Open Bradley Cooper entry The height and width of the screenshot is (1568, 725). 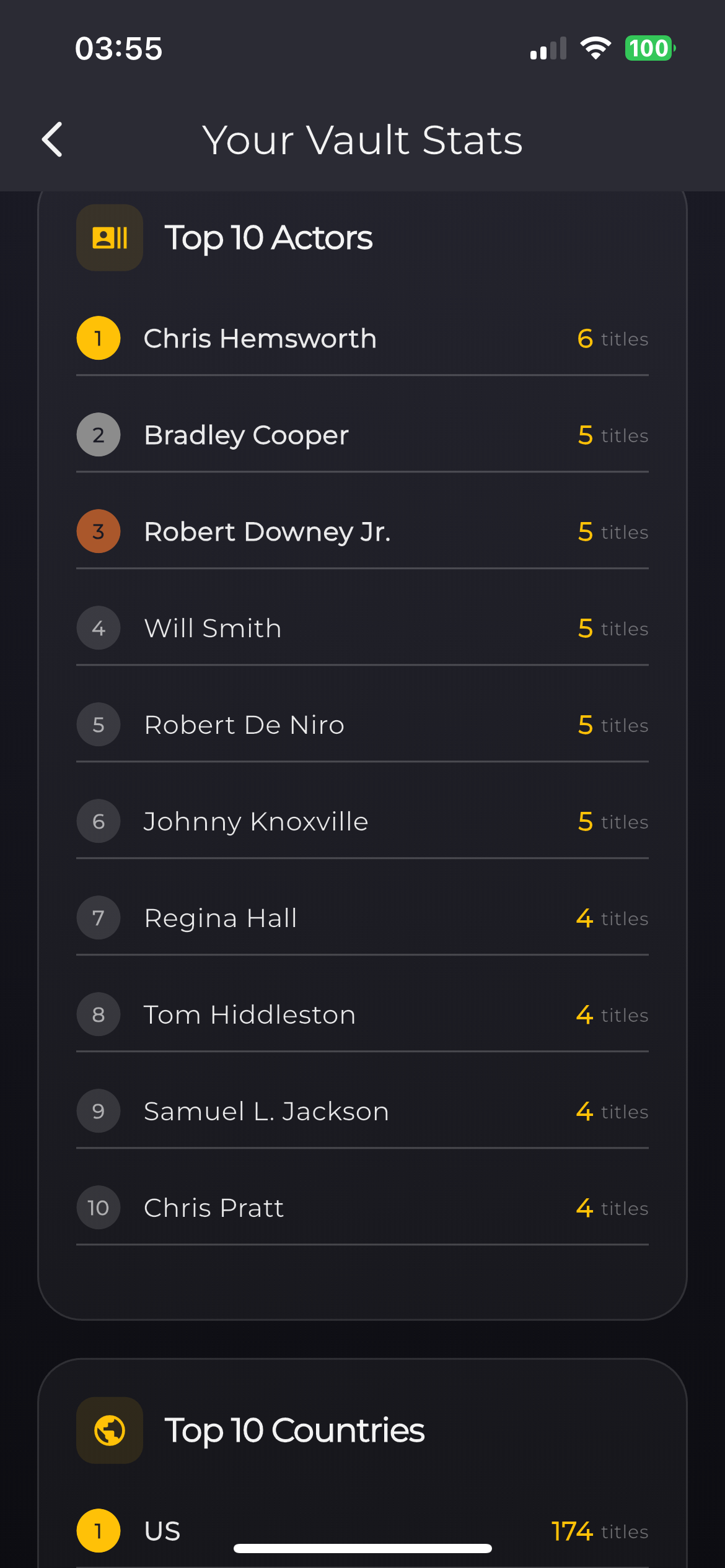click(247, 435)
